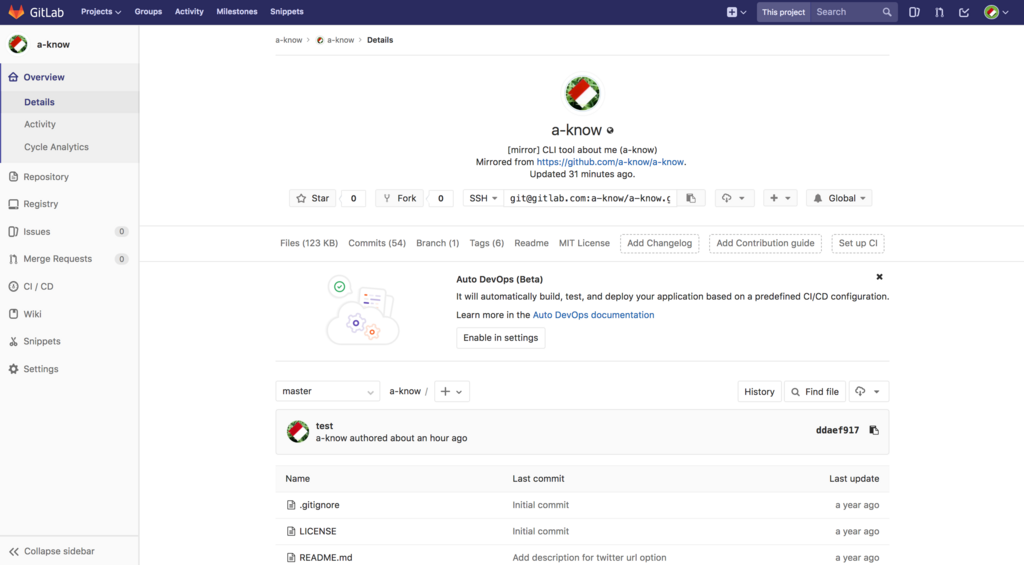This screenshot has height=565, width=1024.
Task: Open Files (123 KB)
Action: coord(309,243)
